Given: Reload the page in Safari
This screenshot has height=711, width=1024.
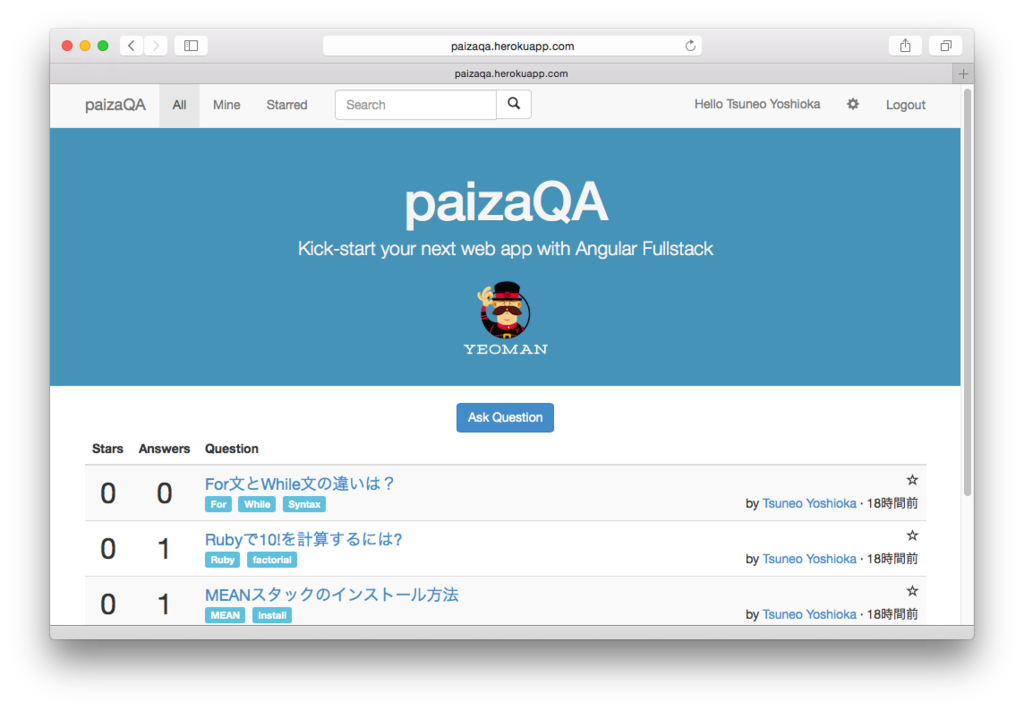Looking at the screenshot, I should (690, 46).
